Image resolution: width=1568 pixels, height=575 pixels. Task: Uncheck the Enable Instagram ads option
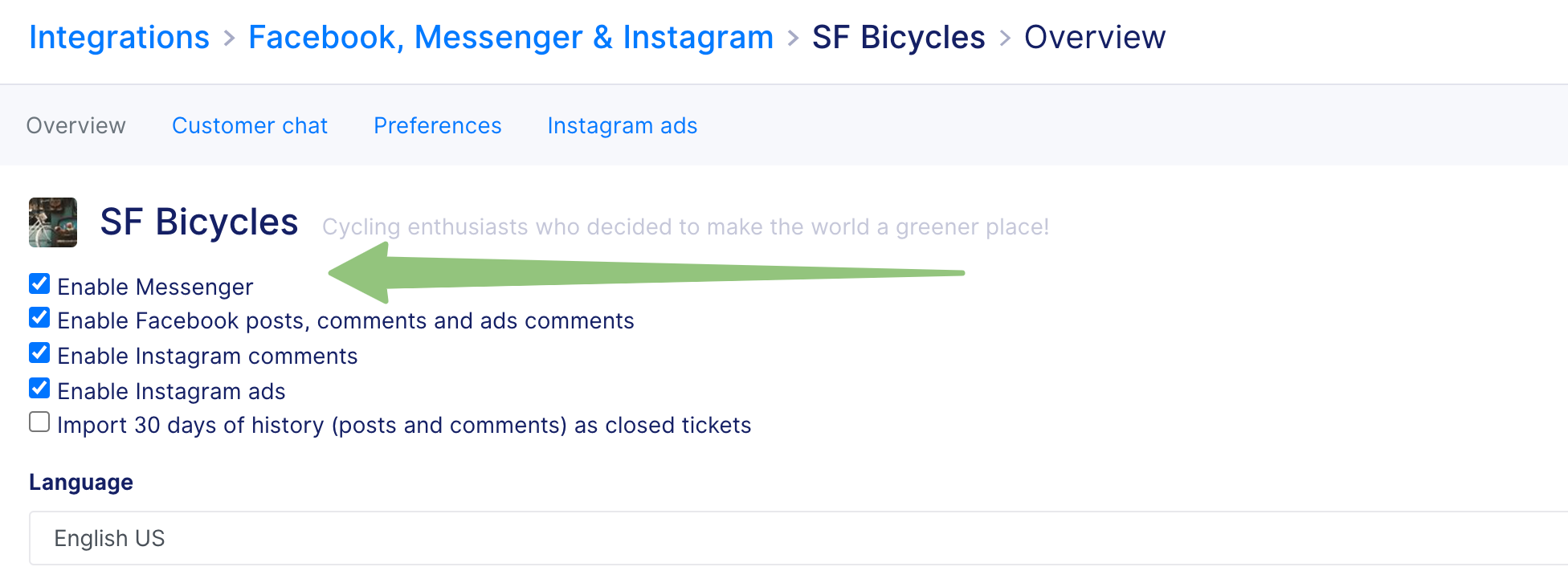click(x=39, y=388)
